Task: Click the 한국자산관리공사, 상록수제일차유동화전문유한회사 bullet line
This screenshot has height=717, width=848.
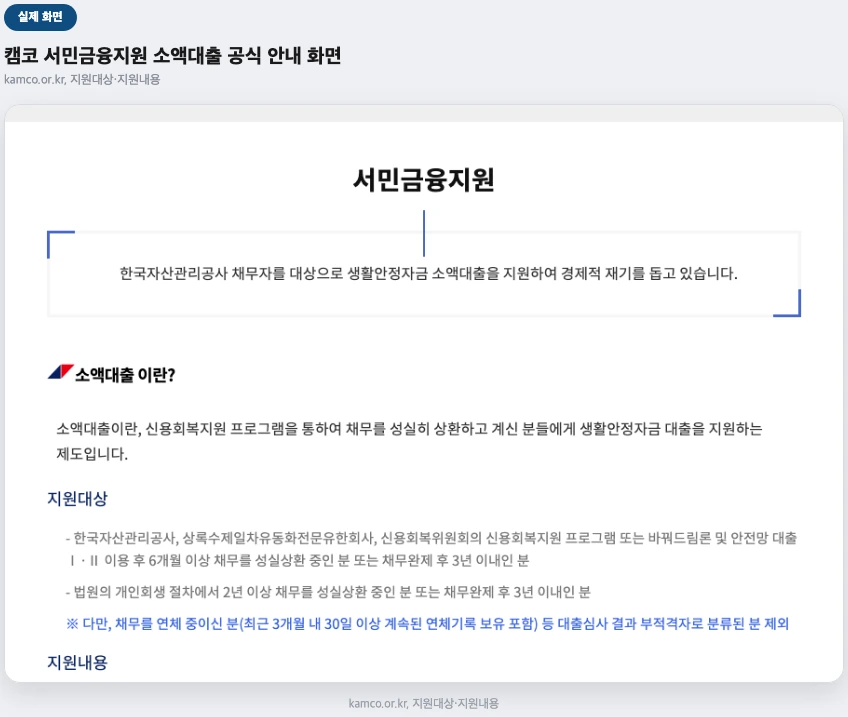Action: 431,538
